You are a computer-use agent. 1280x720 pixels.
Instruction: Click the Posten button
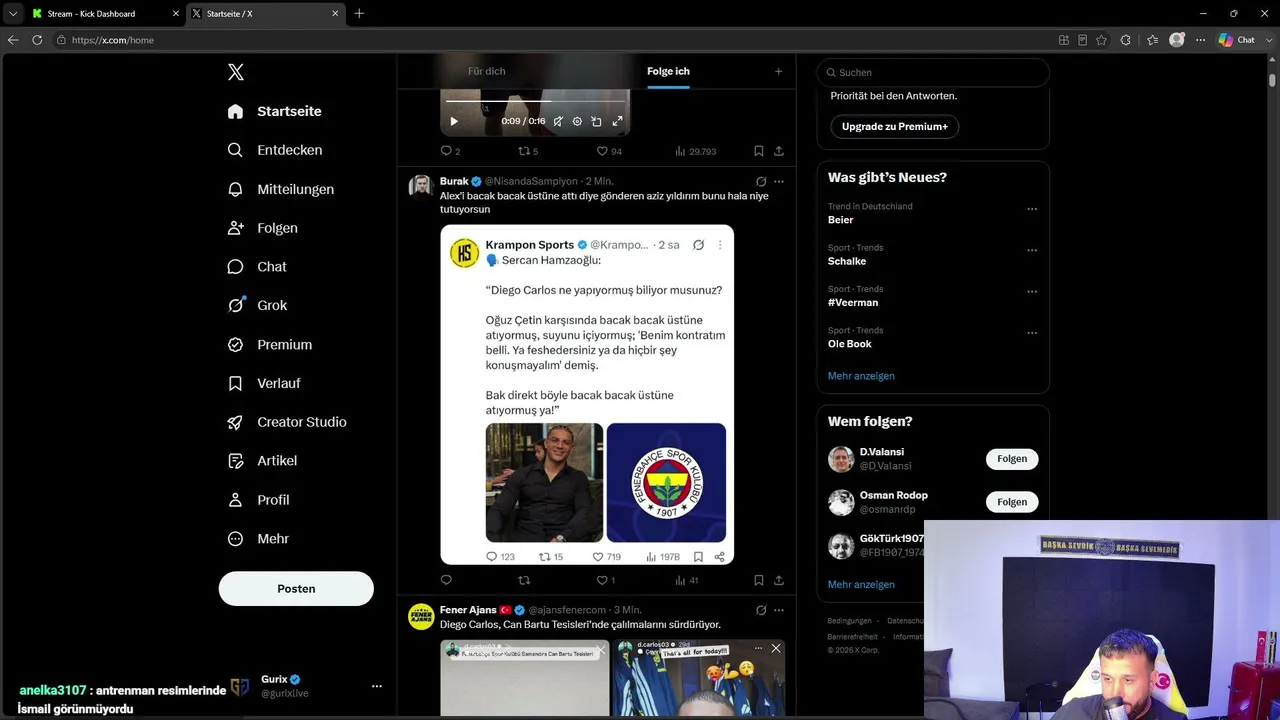[x=296, y=589]
